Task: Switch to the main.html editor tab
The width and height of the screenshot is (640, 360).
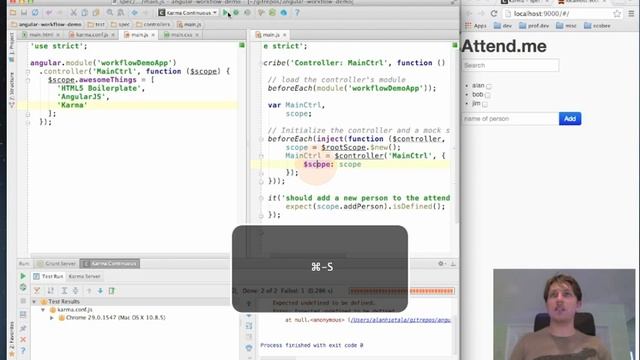Action: click(x=41, y=35)
